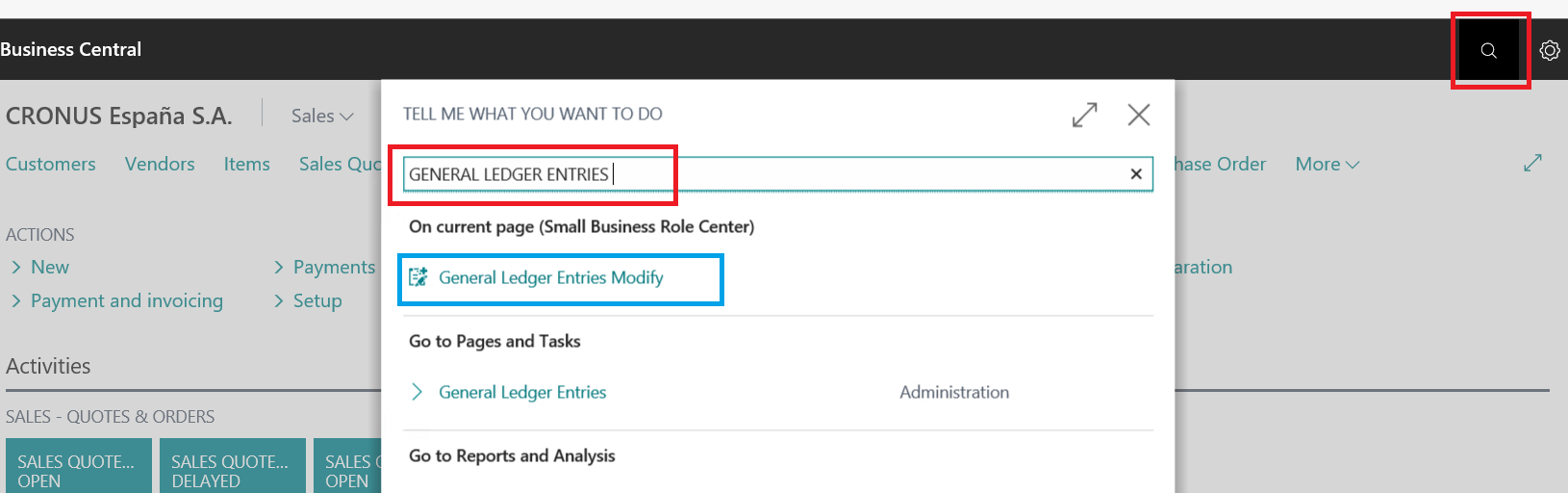This screenshot has height=493, width=1568.
Task: Expand the Setup actions group
Action: 308,300
